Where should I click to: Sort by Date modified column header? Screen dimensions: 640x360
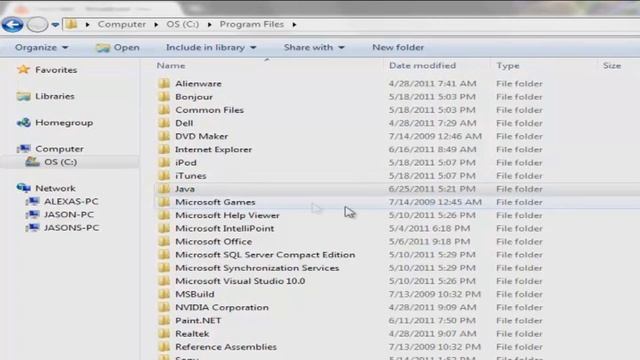click(x=422, y=66)
